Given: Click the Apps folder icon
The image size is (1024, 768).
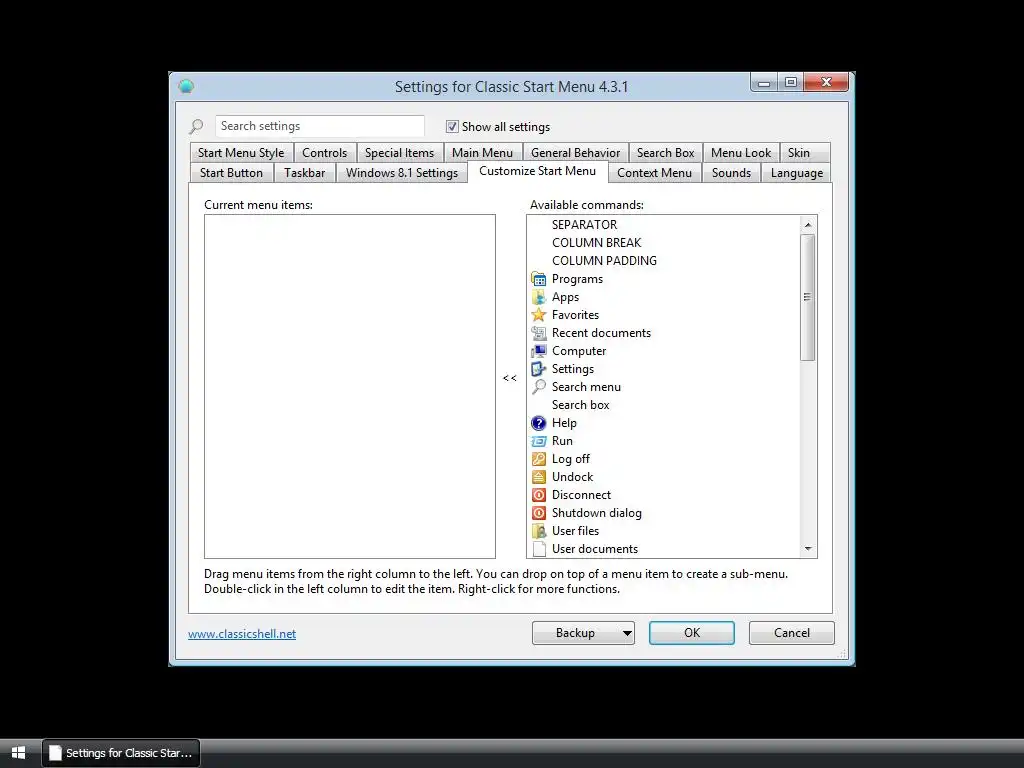Looking at the screenshot, I should [539, 297].
